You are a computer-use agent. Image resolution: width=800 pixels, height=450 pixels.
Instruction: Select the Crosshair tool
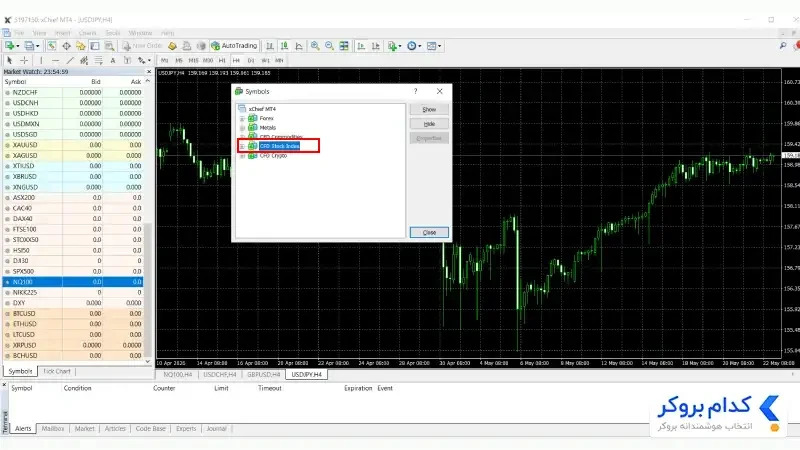point(24,60)
